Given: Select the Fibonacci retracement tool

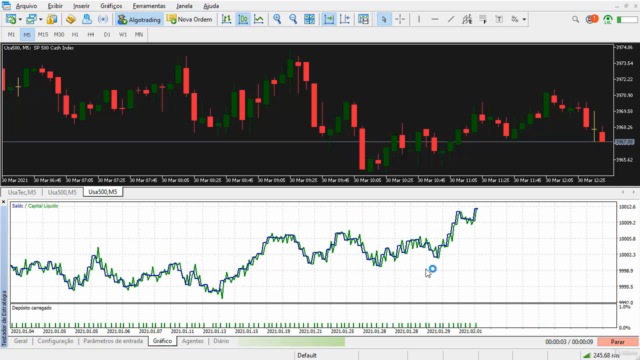Looking at the screenshot, I should pos(483,19).
